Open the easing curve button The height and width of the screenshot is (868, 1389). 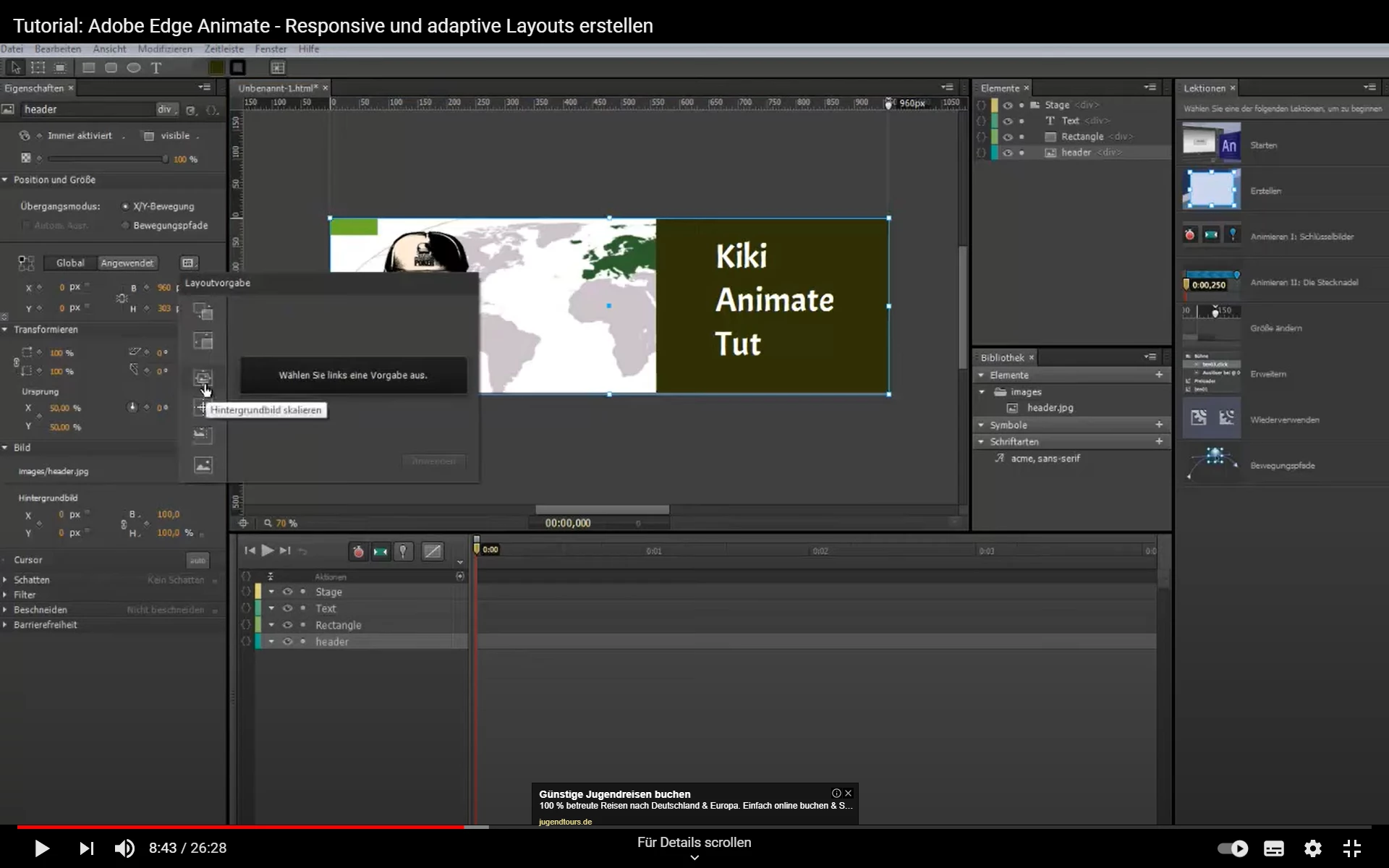point(433,552)
